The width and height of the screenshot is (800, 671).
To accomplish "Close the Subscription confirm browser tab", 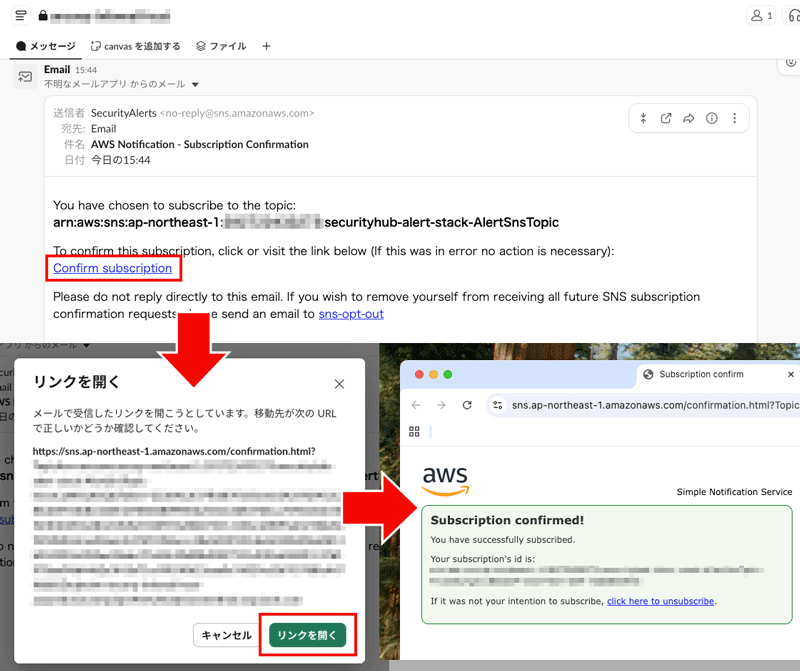I will tap(791, 374).
